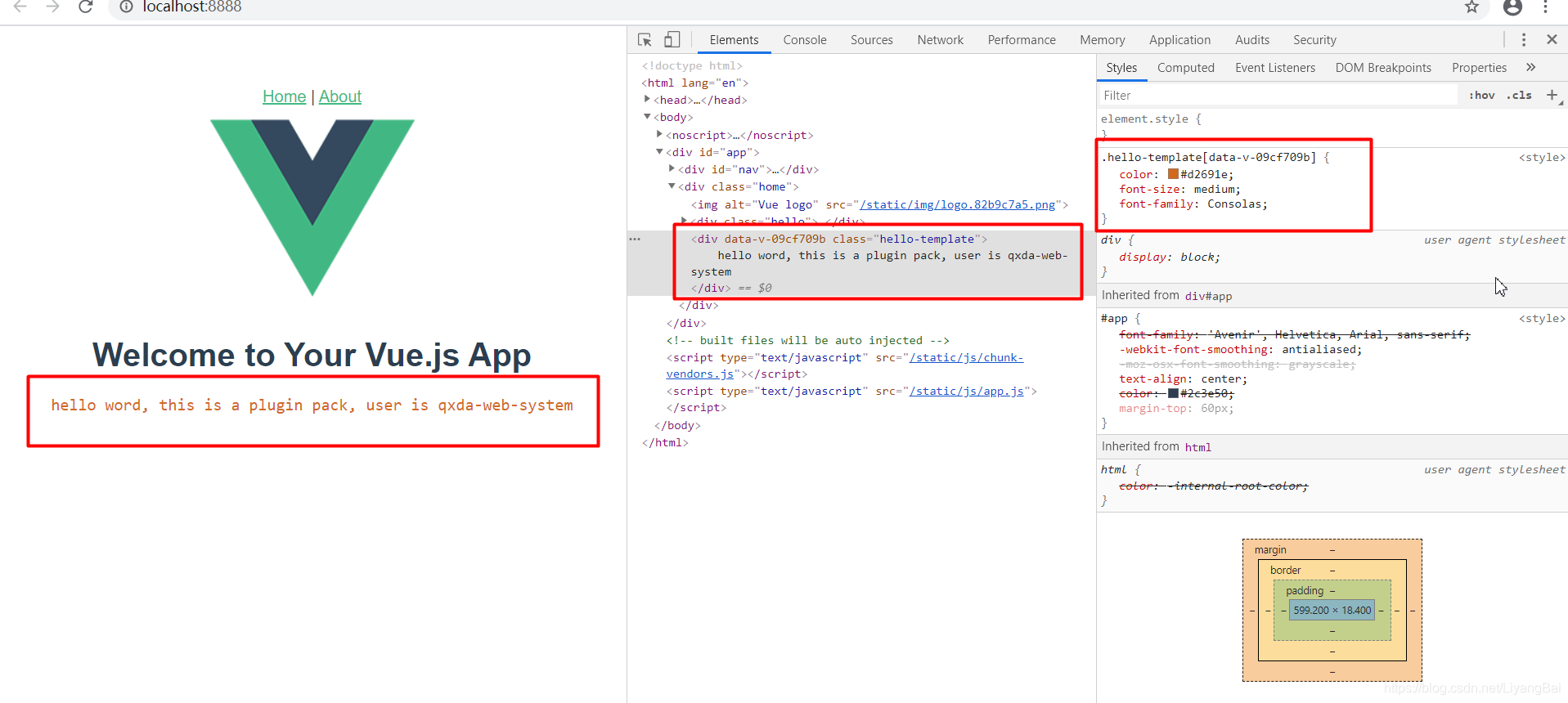Click the font-size medium value
Image resolution: width=1568 pixels, height=703 pixels.
click(x=1214, y=189)
